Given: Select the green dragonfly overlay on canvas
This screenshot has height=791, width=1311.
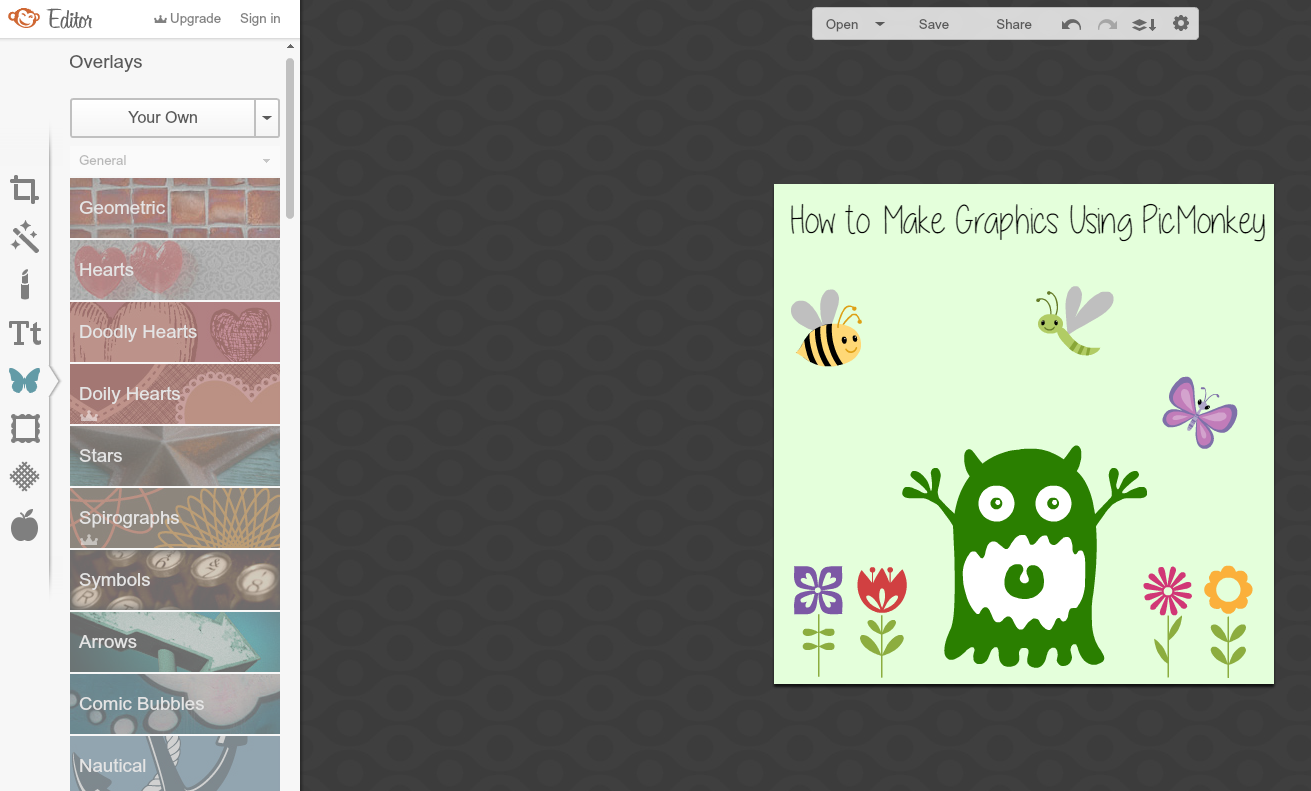Looking at the screenshot, I should 1075,321.
